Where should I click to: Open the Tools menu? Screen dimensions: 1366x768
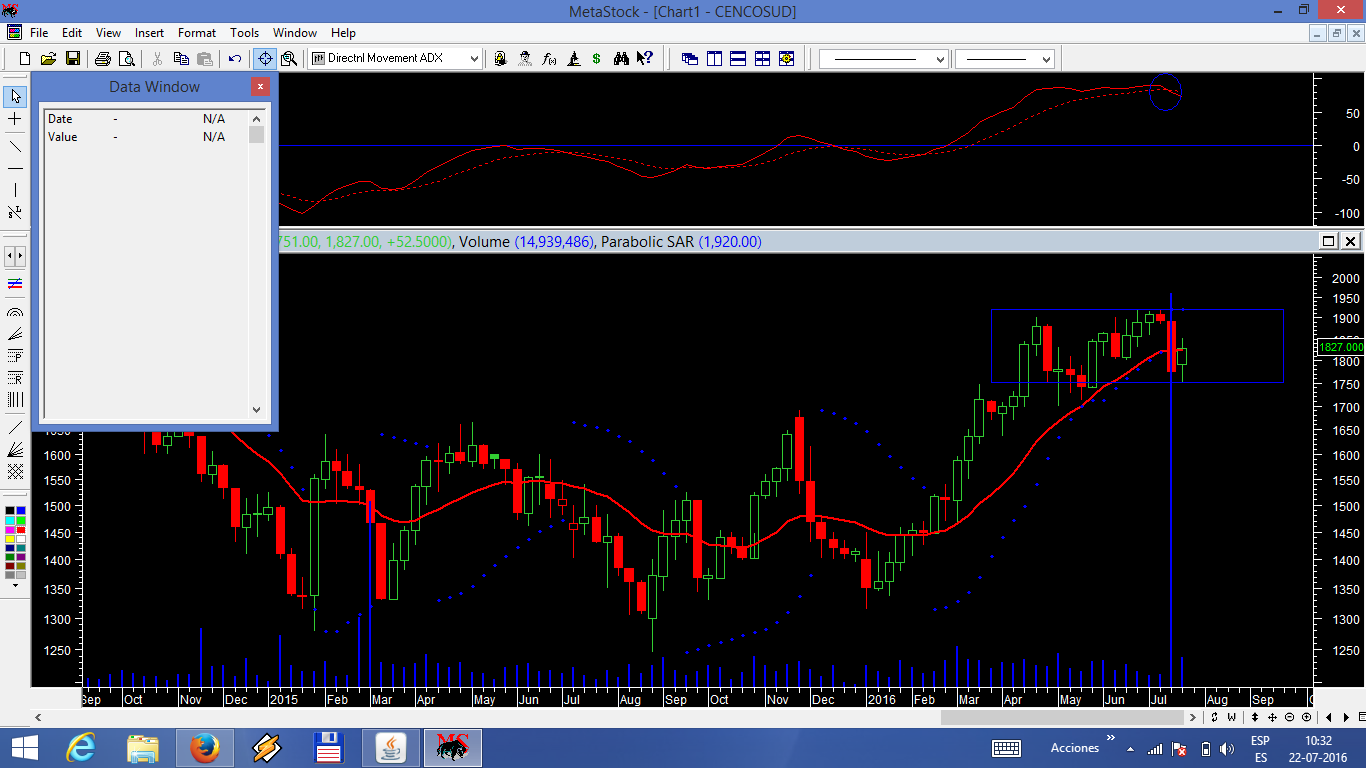245,33
